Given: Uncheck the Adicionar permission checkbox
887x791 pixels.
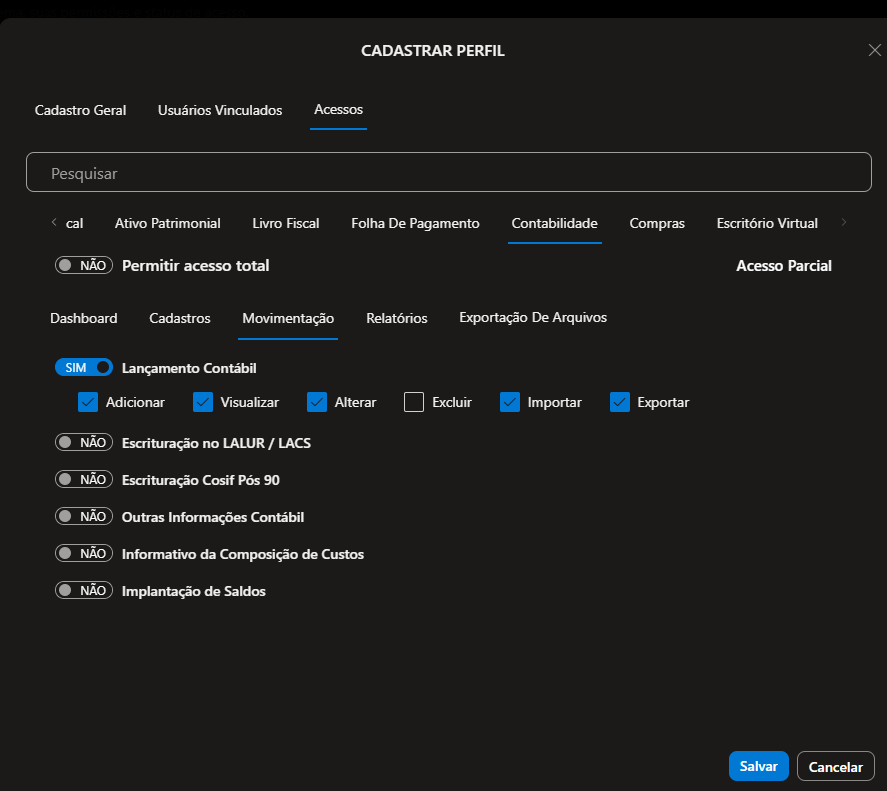Looking at the screenshot, I should tap(88, 402).
